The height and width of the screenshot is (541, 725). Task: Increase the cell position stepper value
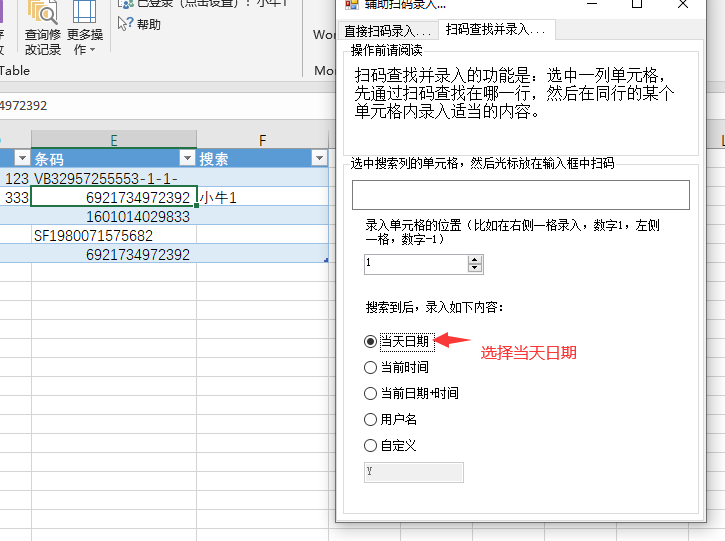click(x=475, y=259)
